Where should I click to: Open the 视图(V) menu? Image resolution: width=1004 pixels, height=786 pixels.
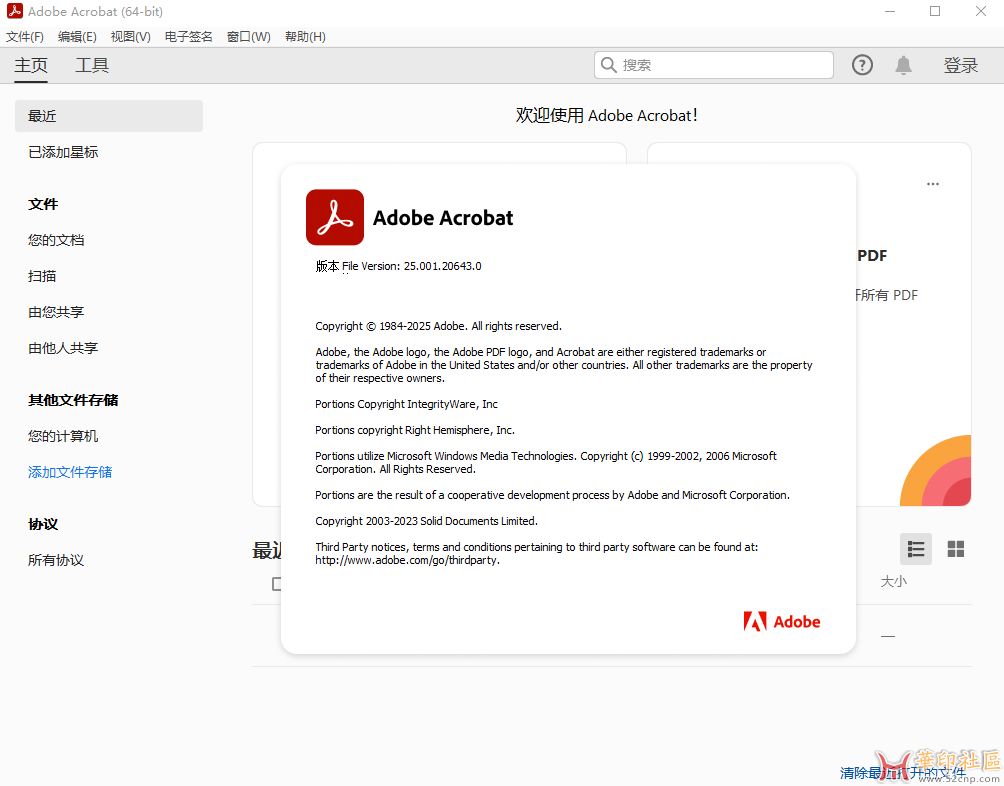131,36
